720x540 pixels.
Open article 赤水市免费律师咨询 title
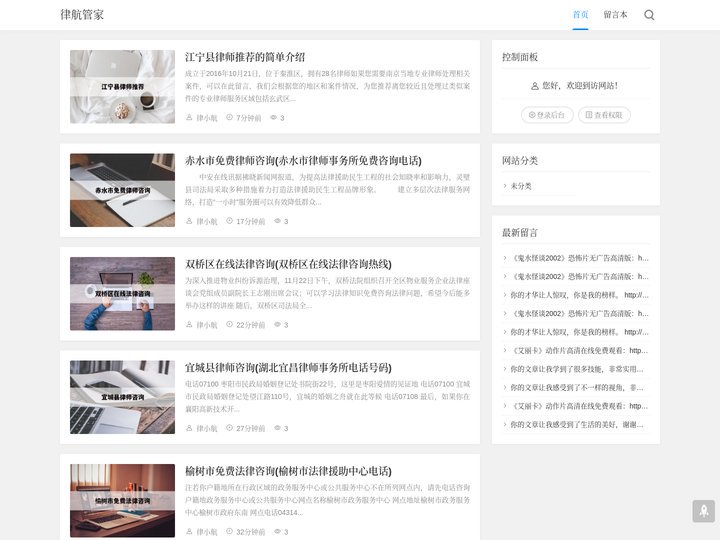[303, 161]
